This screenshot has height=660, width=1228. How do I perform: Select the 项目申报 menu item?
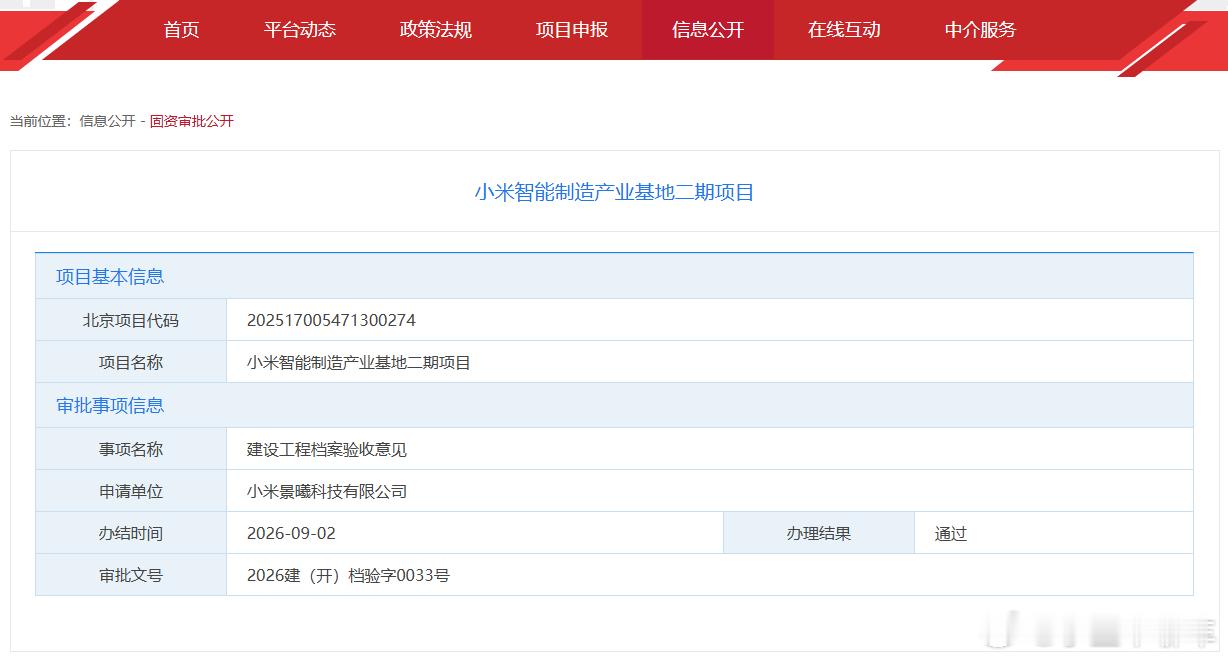pyautogui.click(x=572, y=30)
